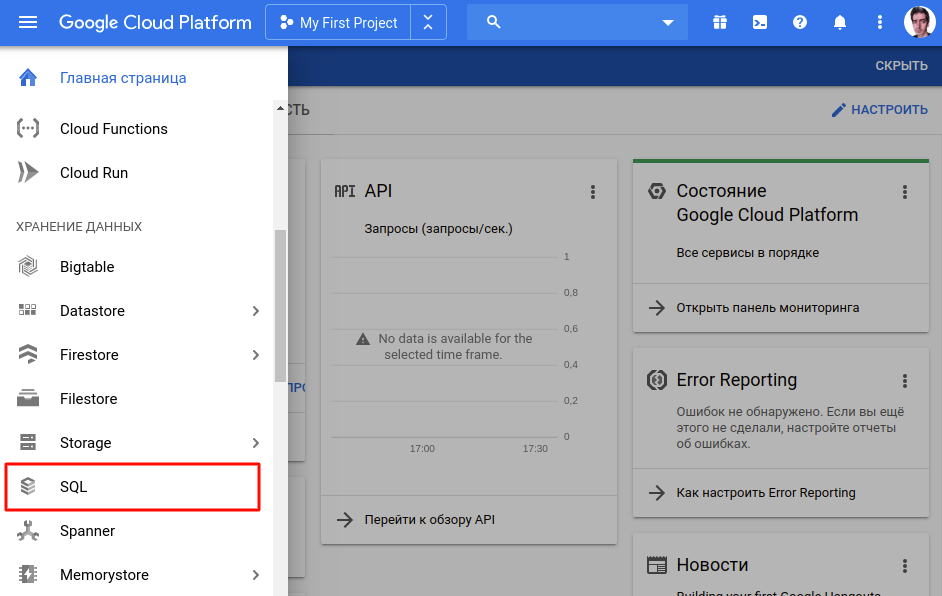Click the home icon beside Главная страница

click(28, 78)
